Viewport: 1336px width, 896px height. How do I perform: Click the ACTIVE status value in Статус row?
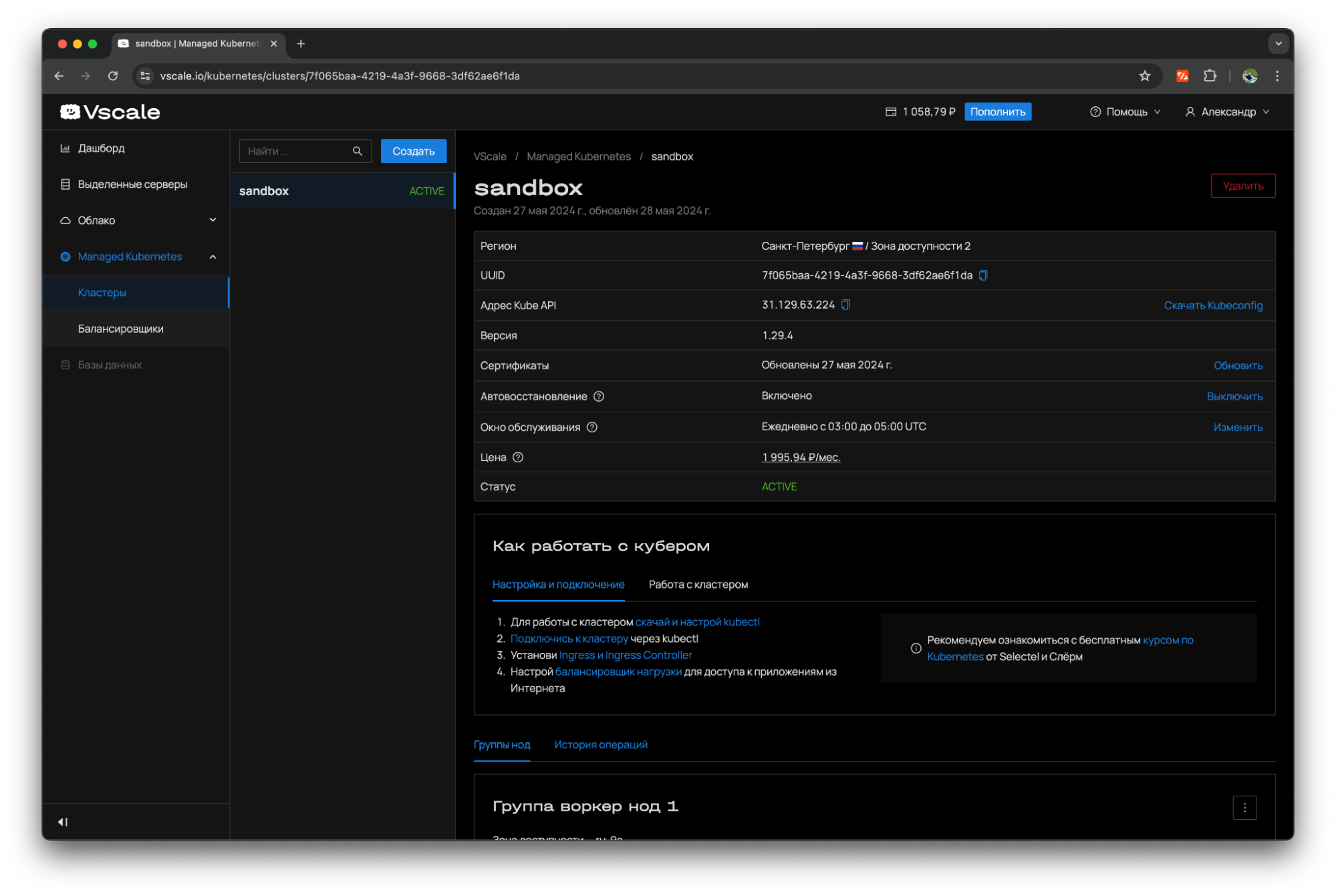(x=779, y=486)
